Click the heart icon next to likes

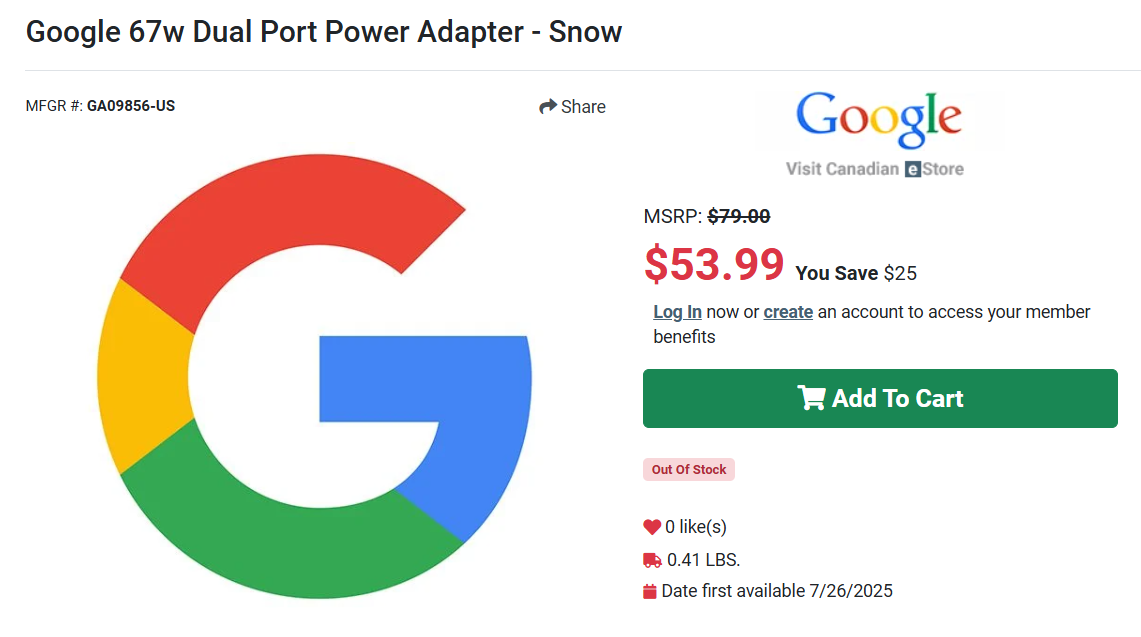652,527
